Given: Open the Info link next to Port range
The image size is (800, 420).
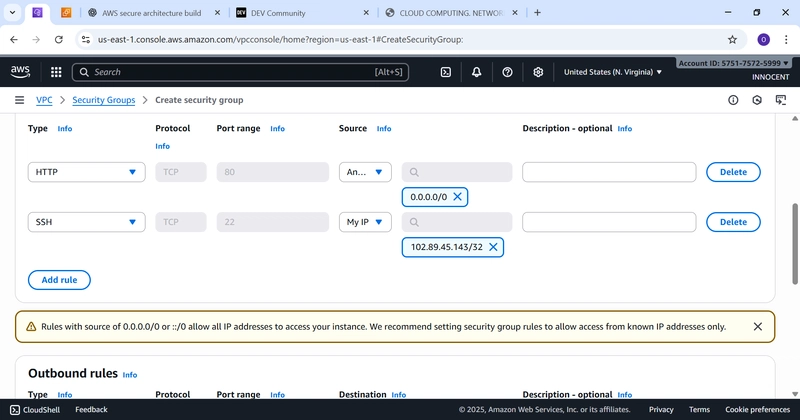Looking at the screenshot, I should tap(278, 129).
